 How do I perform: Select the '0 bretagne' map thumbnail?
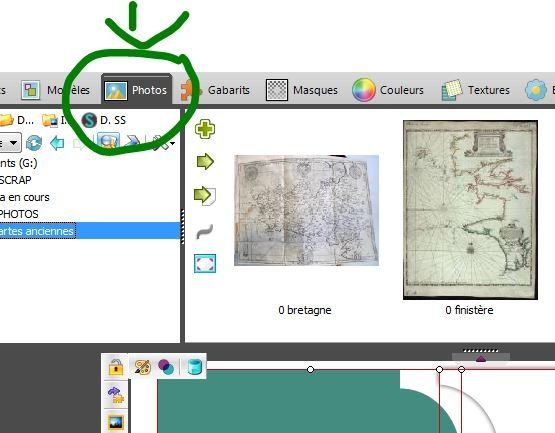click(x=307, y=210)
